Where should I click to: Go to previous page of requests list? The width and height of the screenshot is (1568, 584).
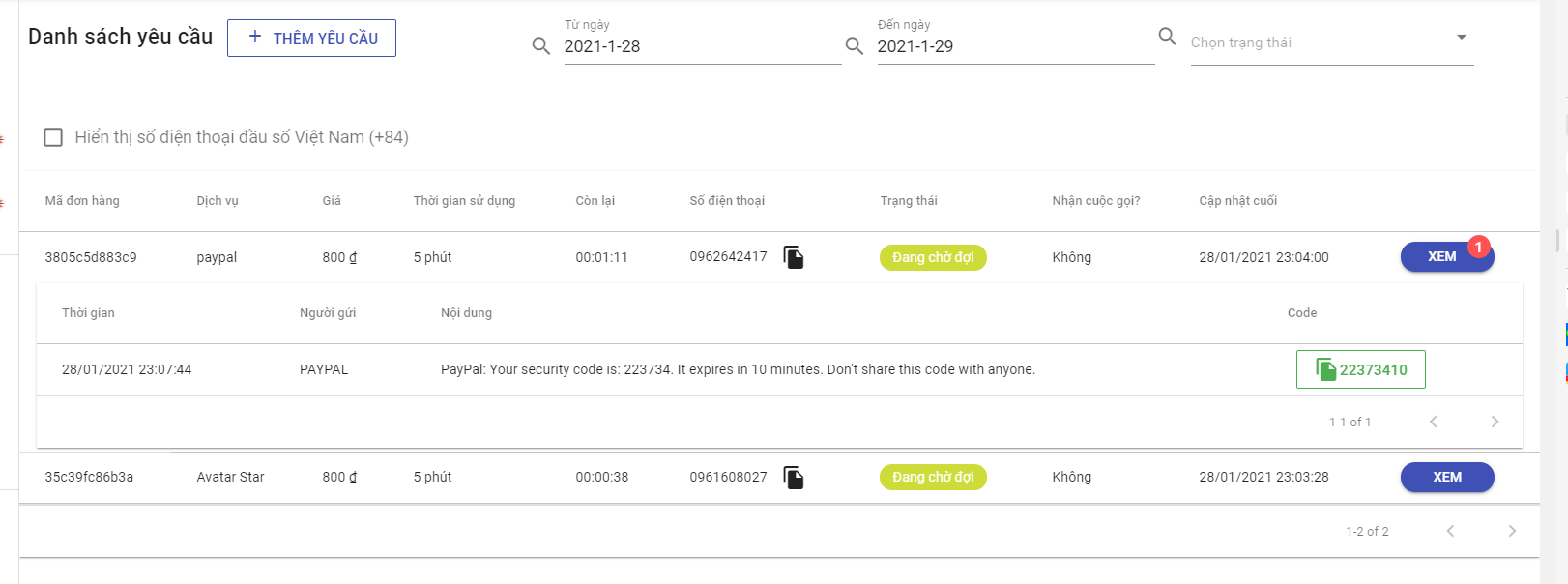click(x=1450, y=531)
